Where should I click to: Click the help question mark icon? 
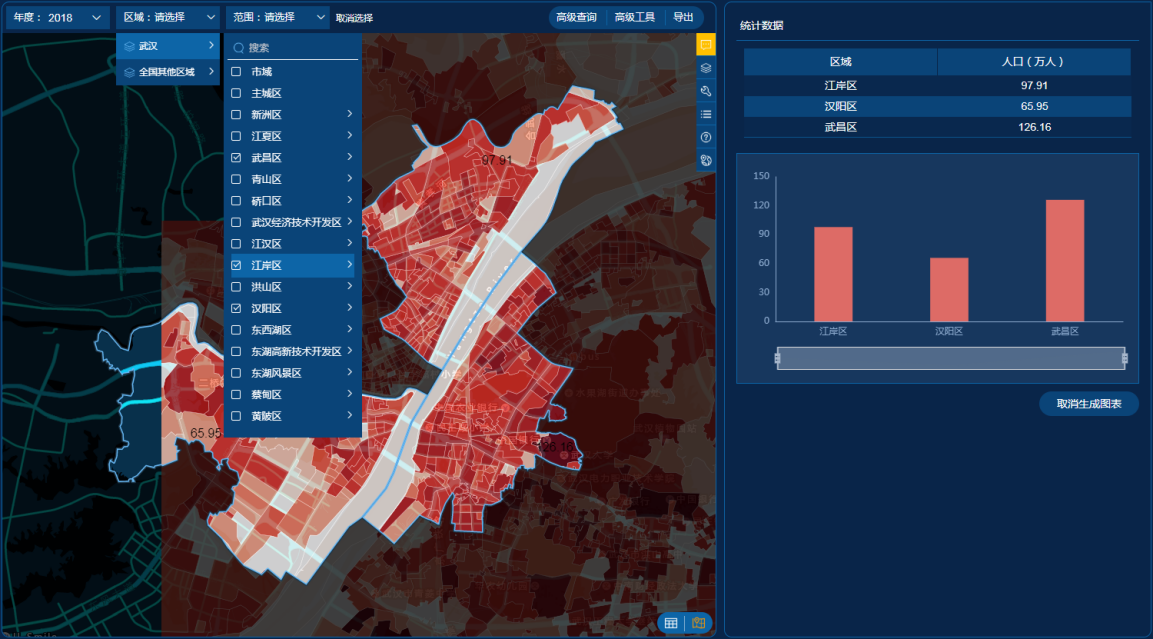[706, 138]
